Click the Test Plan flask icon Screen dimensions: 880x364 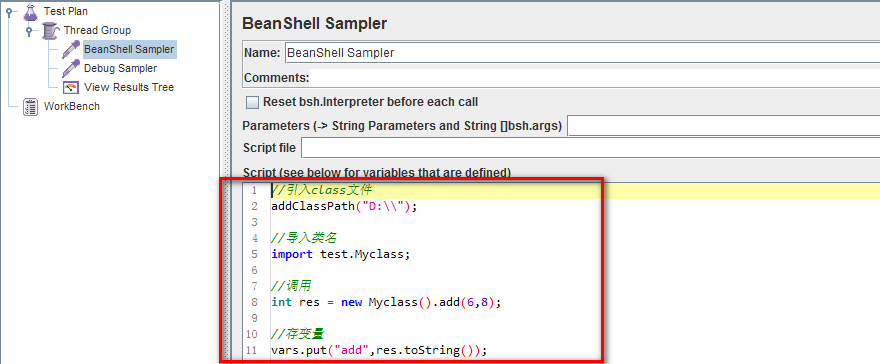coord(31,11)
